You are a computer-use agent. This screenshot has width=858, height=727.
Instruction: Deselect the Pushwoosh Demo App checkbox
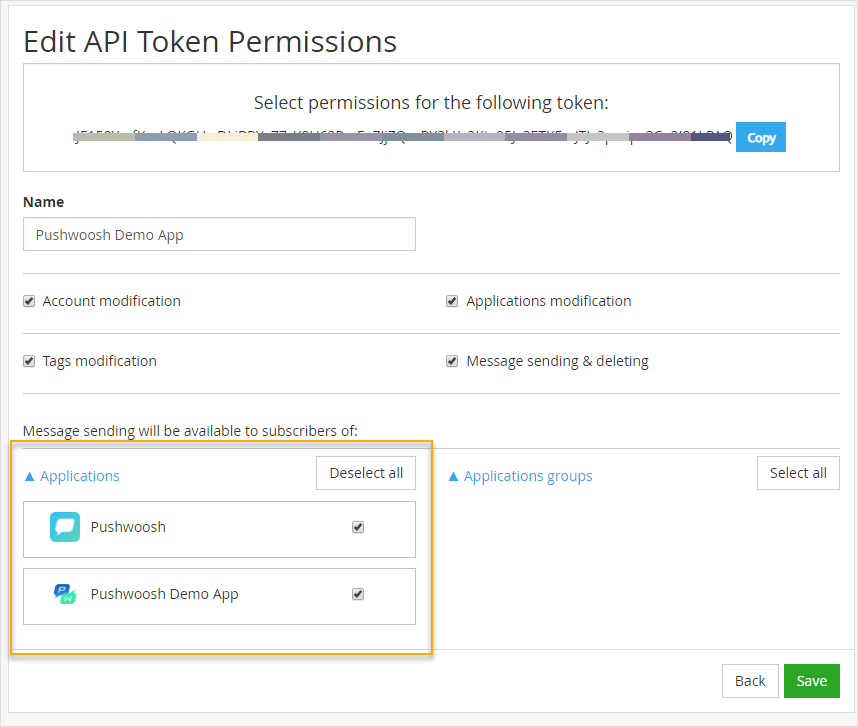click(x=358, y=593)
